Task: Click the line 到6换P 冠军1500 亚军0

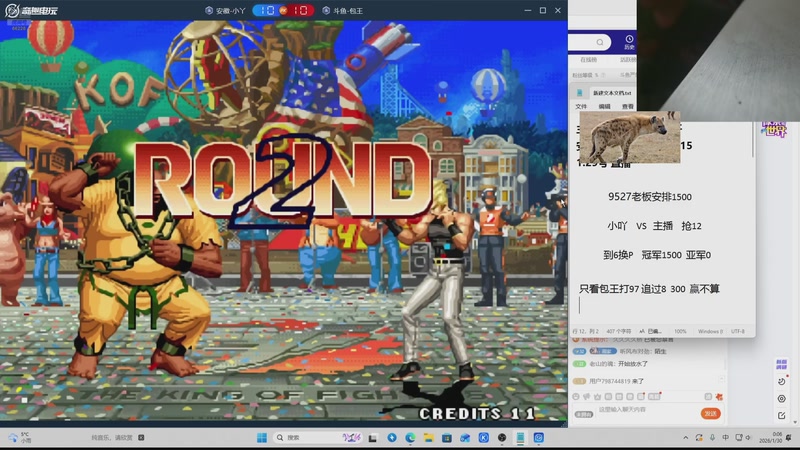Action: 657,255
